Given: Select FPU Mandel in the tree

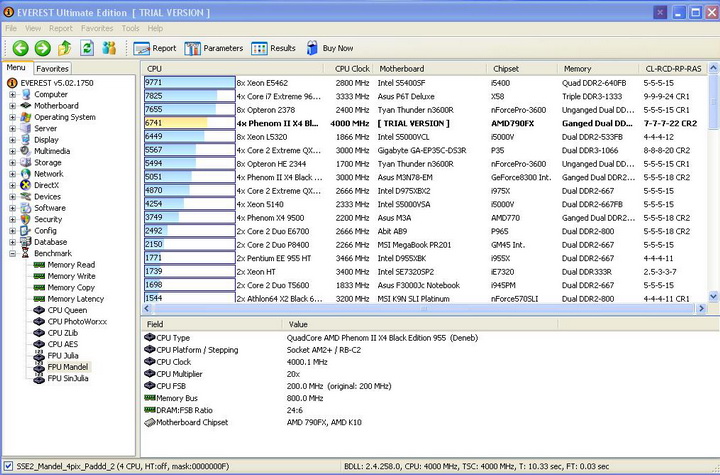Looking at the screenshot, I should pos(68,367).
